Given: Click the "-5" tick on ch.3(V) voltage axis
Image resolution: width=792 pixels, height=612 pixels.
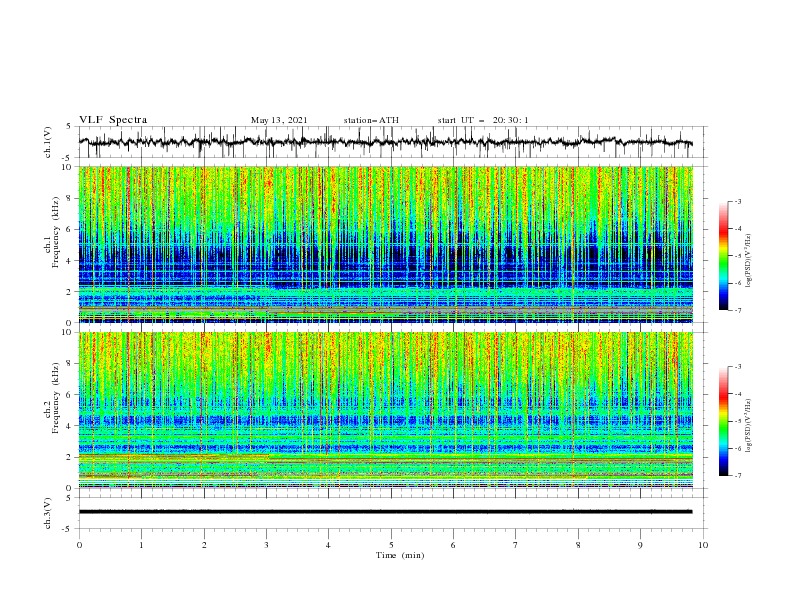Looking at the screenshot, I should click(68, 529).
